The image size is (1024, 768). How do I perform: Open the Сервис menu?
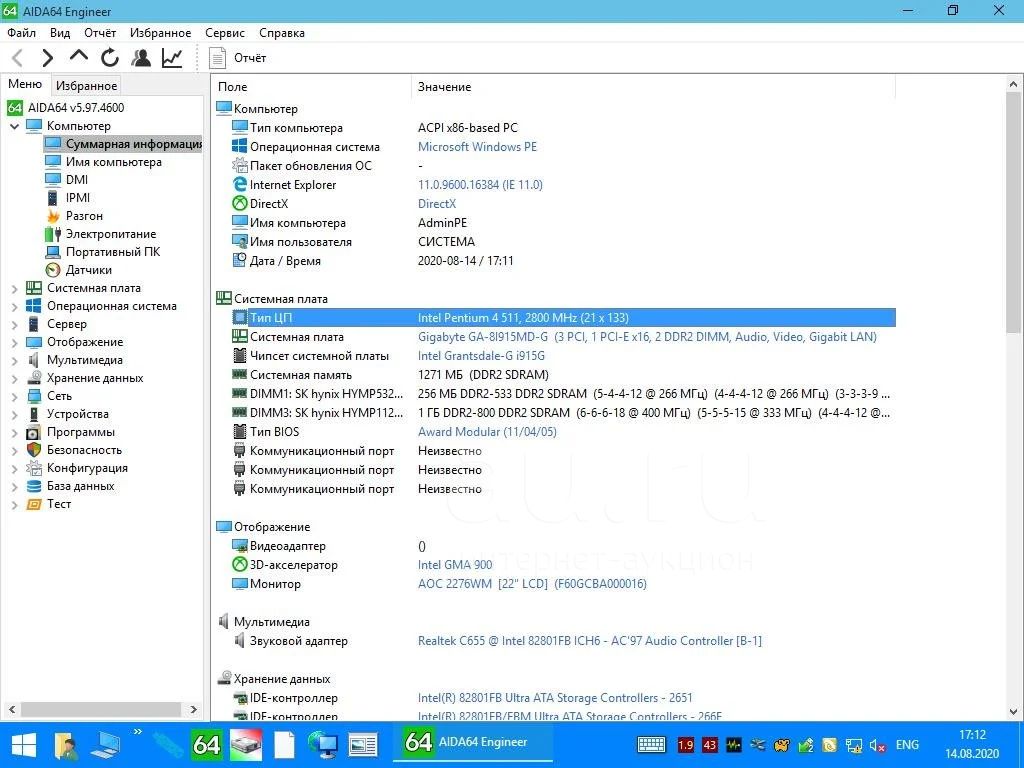[225, 33]
